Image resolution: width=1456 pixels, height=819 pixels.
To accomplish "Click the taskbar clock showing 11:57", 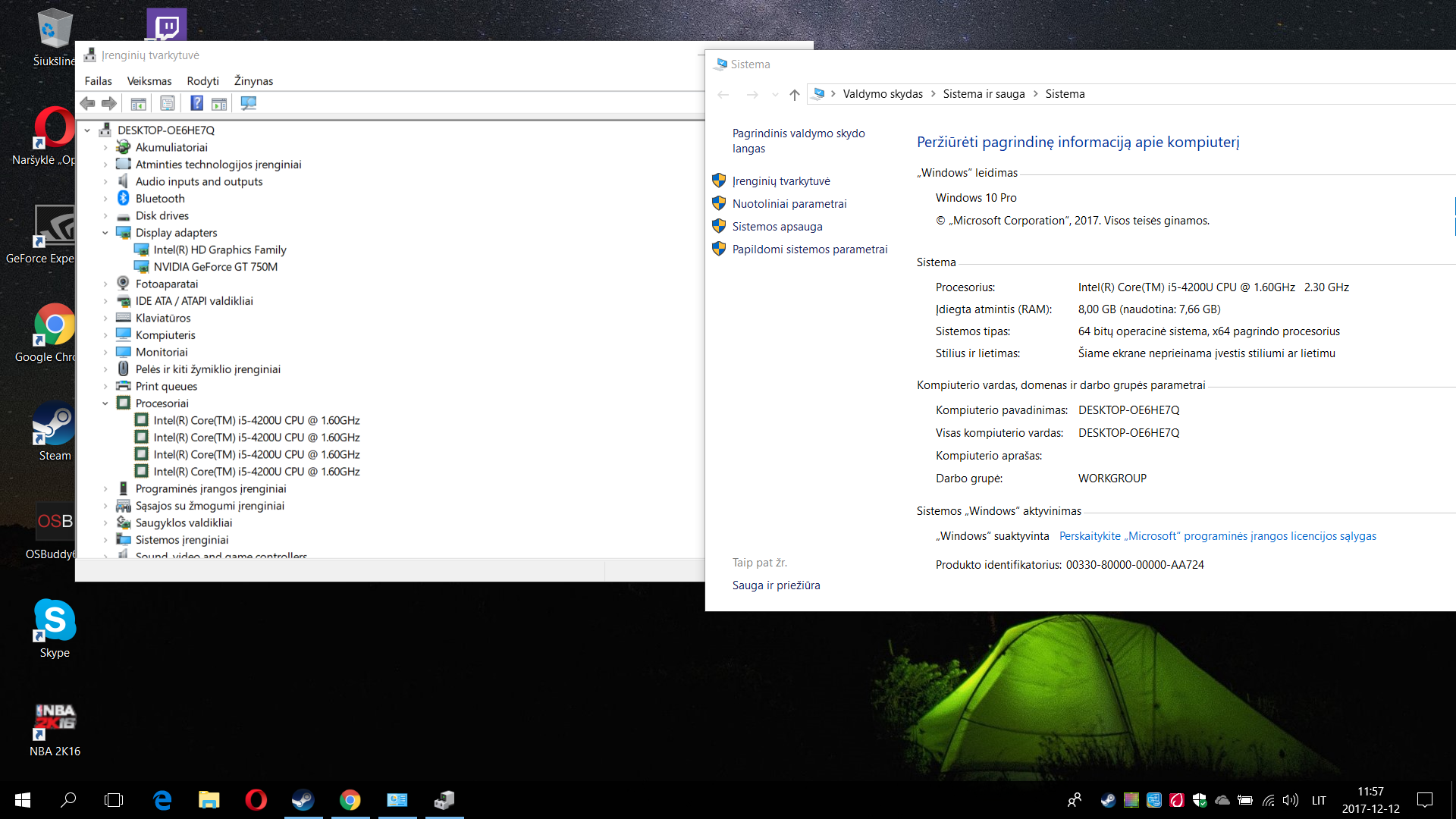I will click(1370, 800).
